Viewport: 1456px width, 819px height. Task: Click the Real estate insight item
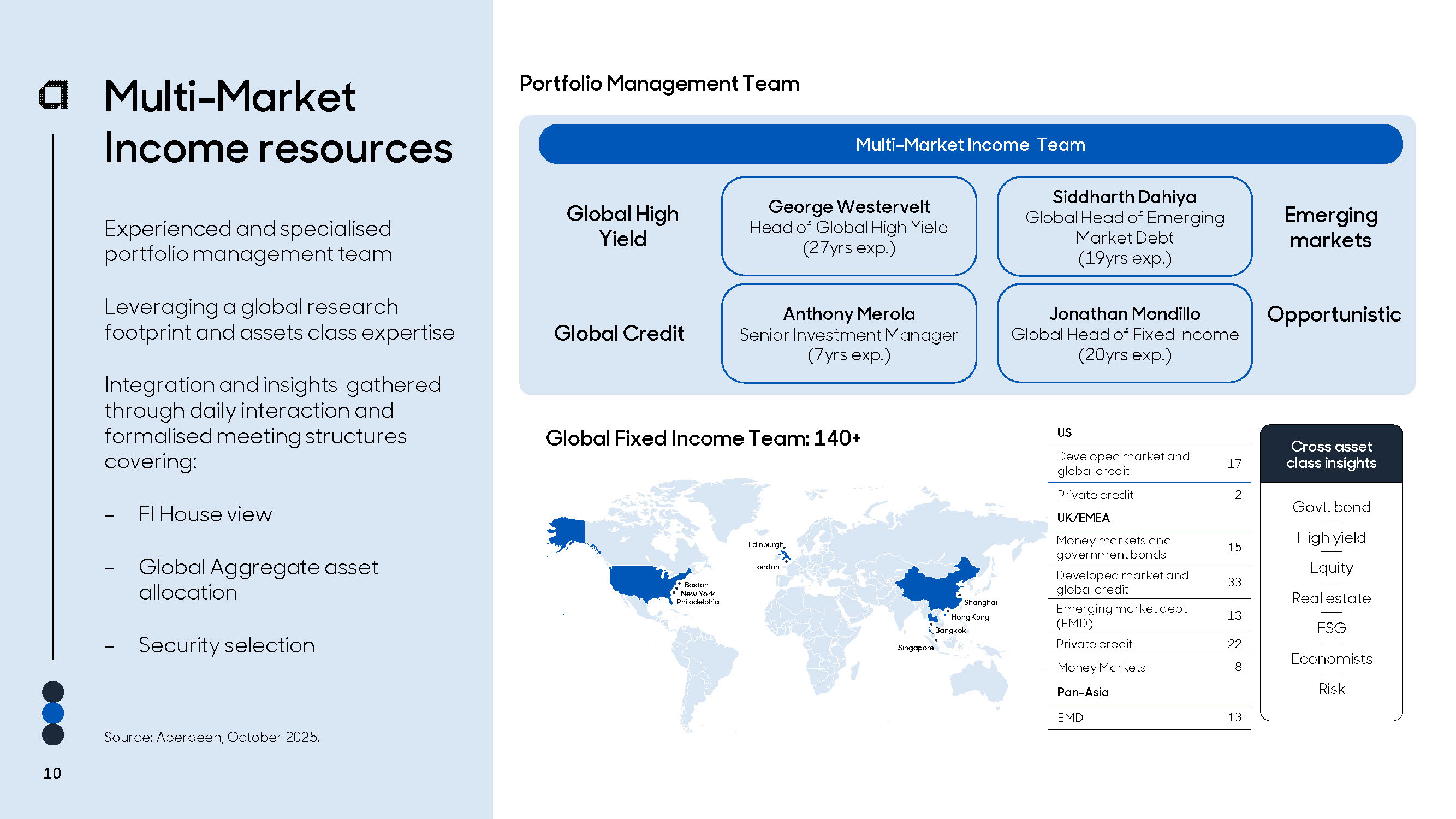1330,598
